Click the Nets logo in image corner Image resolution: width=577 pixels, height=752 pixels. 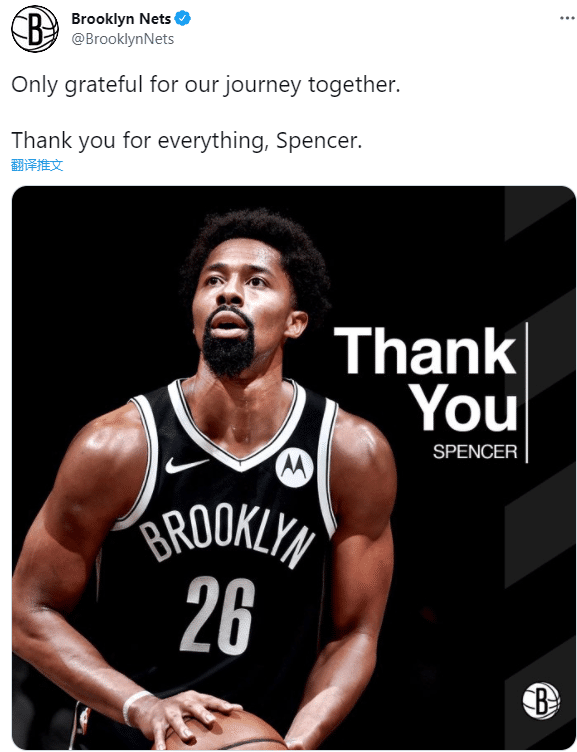pos(541,701)
